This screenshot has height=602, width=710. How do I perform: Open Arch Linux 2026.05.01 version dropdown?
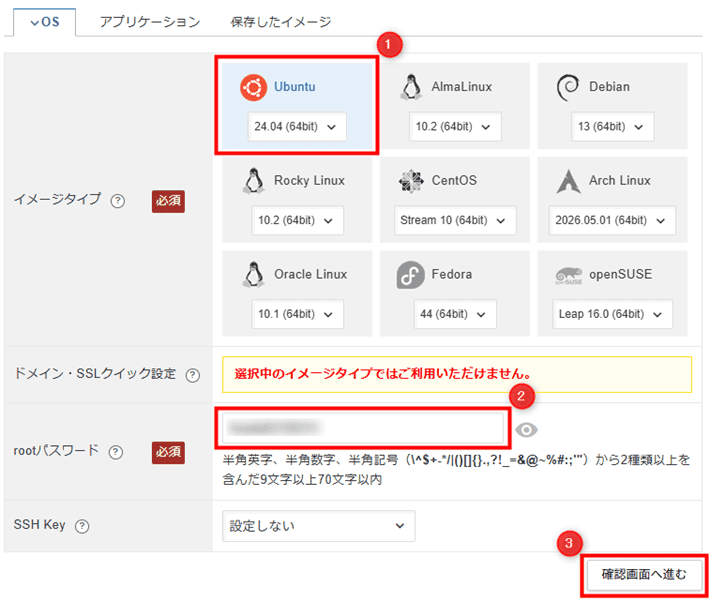coord(612,221)
